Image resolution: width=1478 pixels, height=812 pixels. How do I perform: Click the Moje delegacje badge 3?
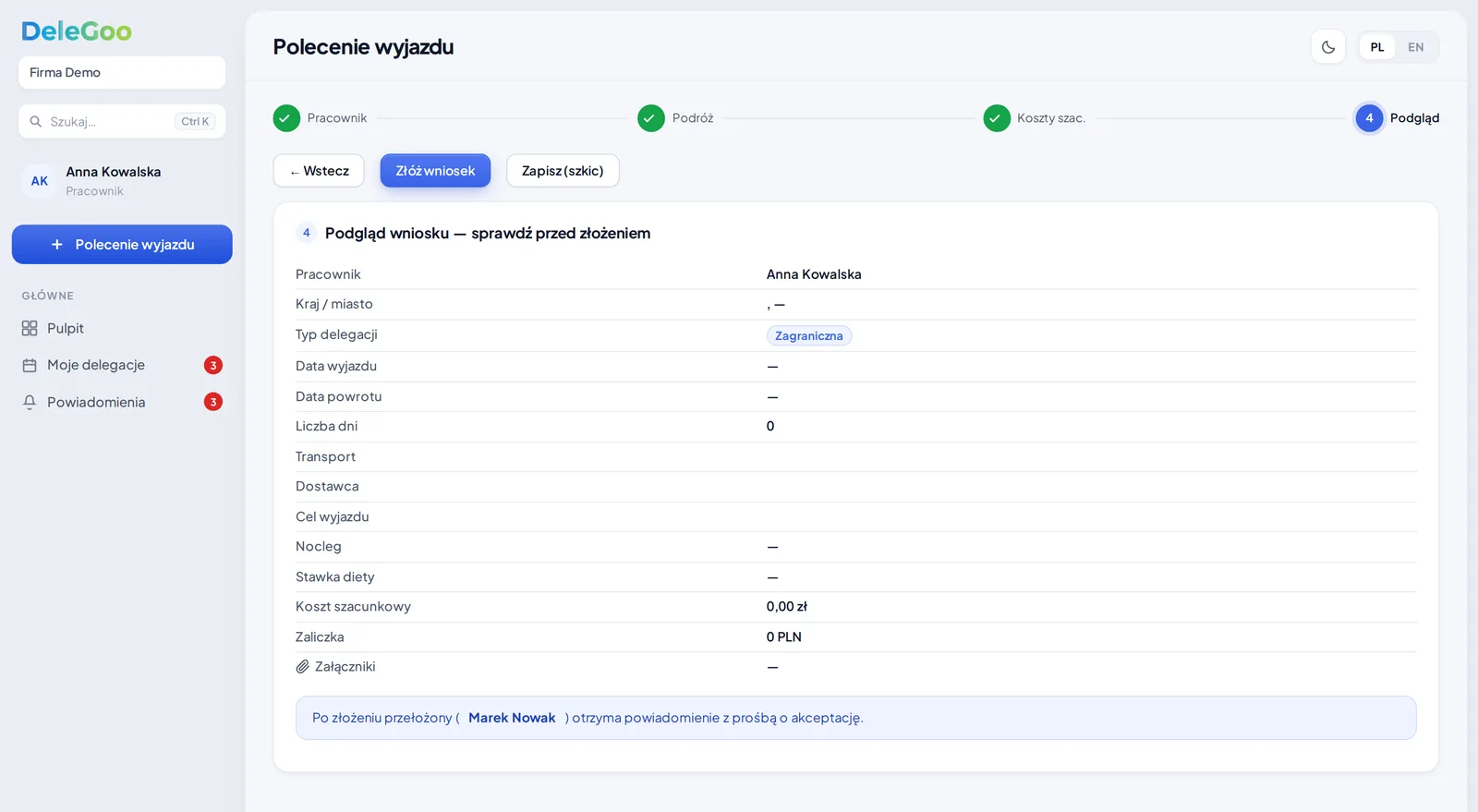213,365
